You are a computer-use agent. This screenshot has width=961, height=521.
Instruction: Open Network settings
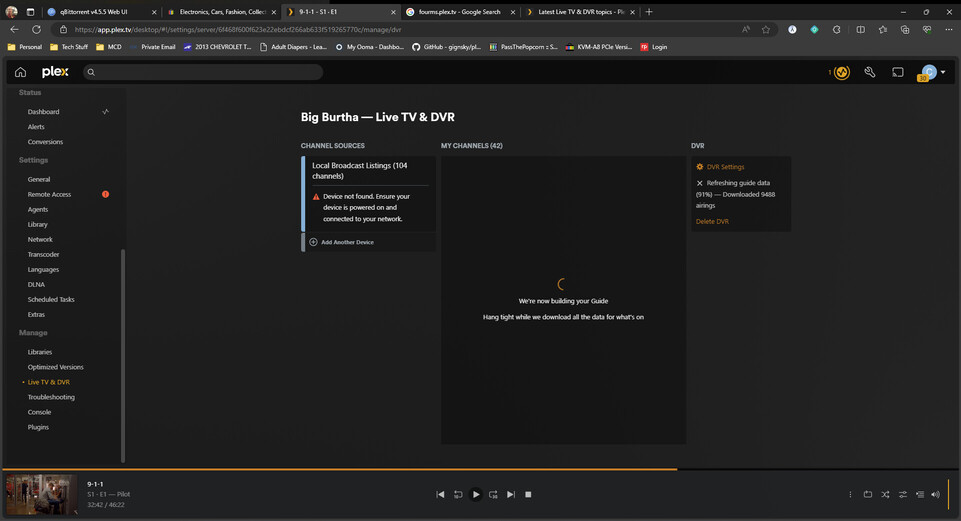(40, 240)
